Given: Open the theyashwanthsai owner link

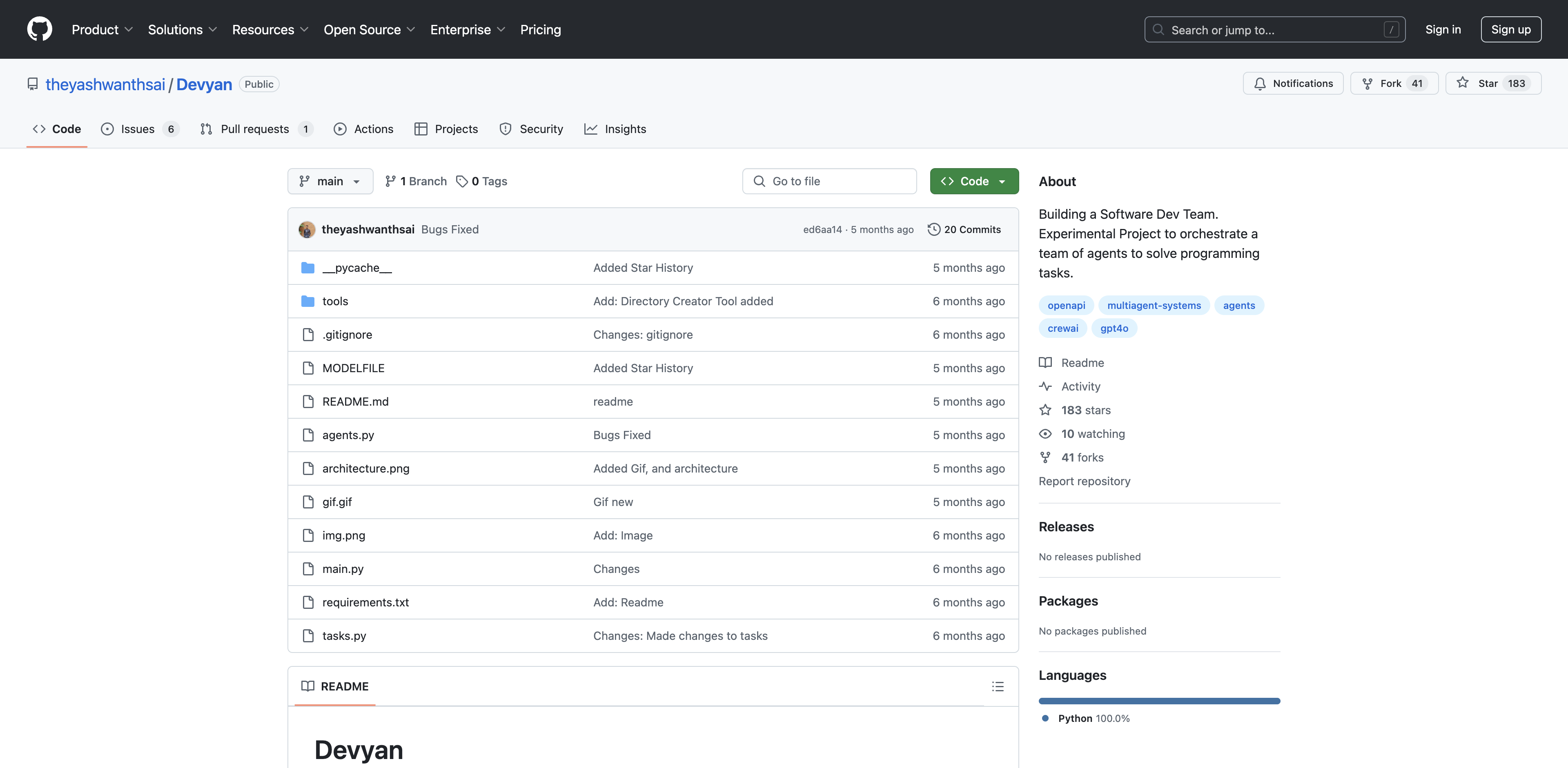Looking at the screenshot, I should point(105,84).
